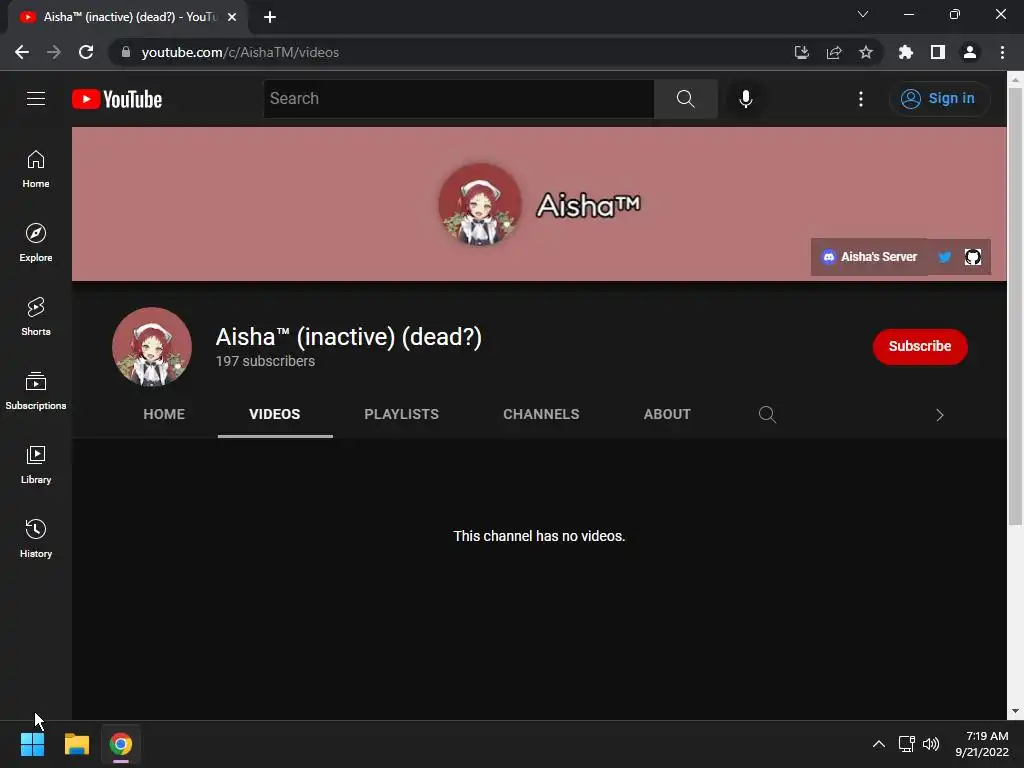Select the VIDEOS channel tab

[x=274, y=414]
